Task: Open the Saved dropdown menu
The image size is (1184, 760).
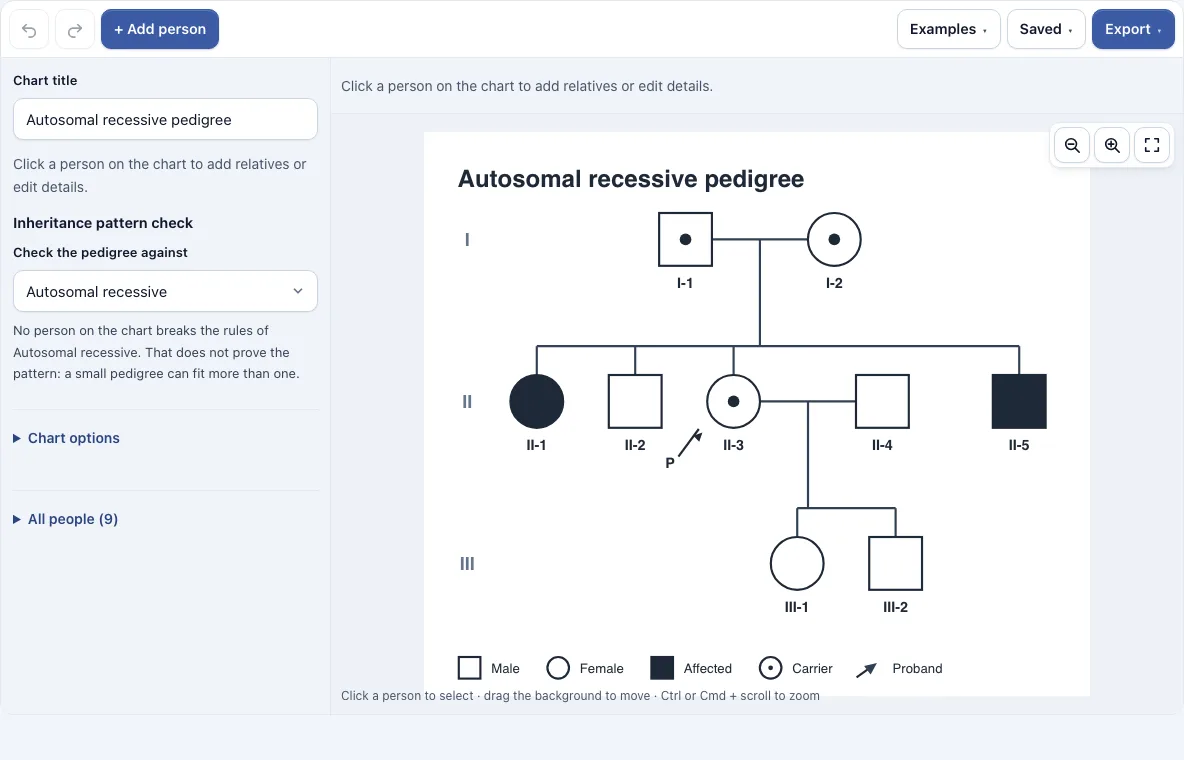Action: [x=1046, y=29]
